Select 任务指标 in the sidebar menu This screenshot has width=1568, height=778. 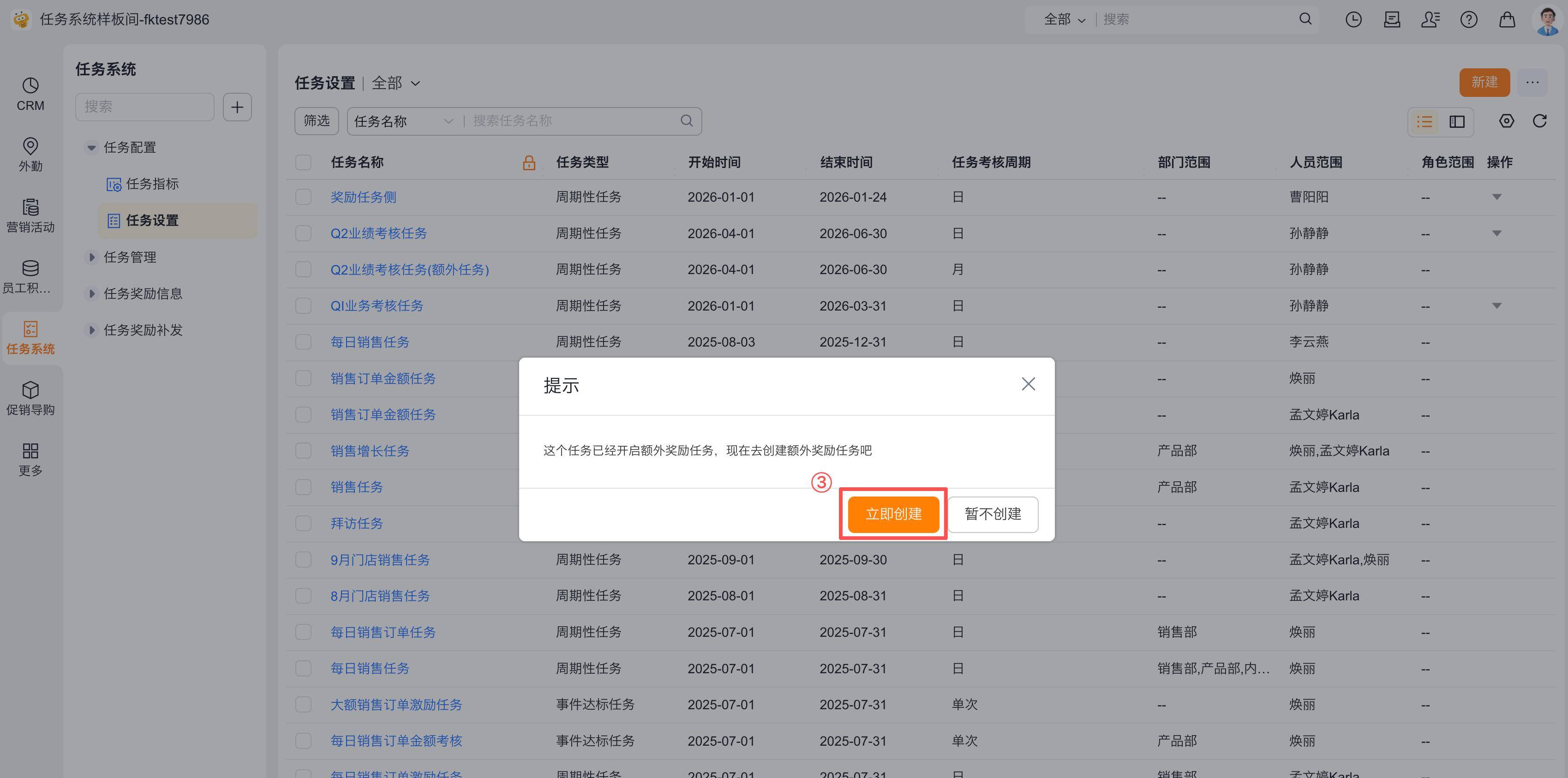tap(151, 184)
